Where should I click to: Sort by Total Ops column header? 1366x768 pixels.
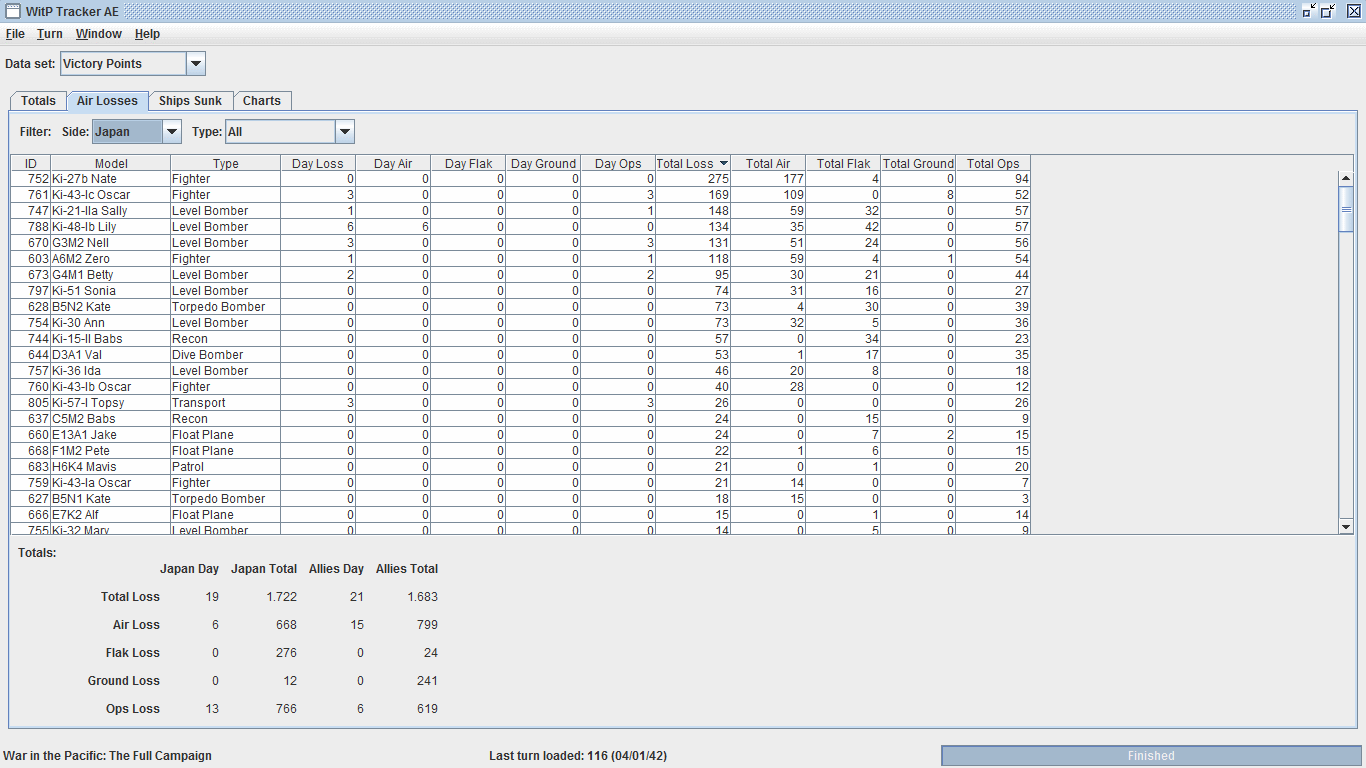pos(993,164)
